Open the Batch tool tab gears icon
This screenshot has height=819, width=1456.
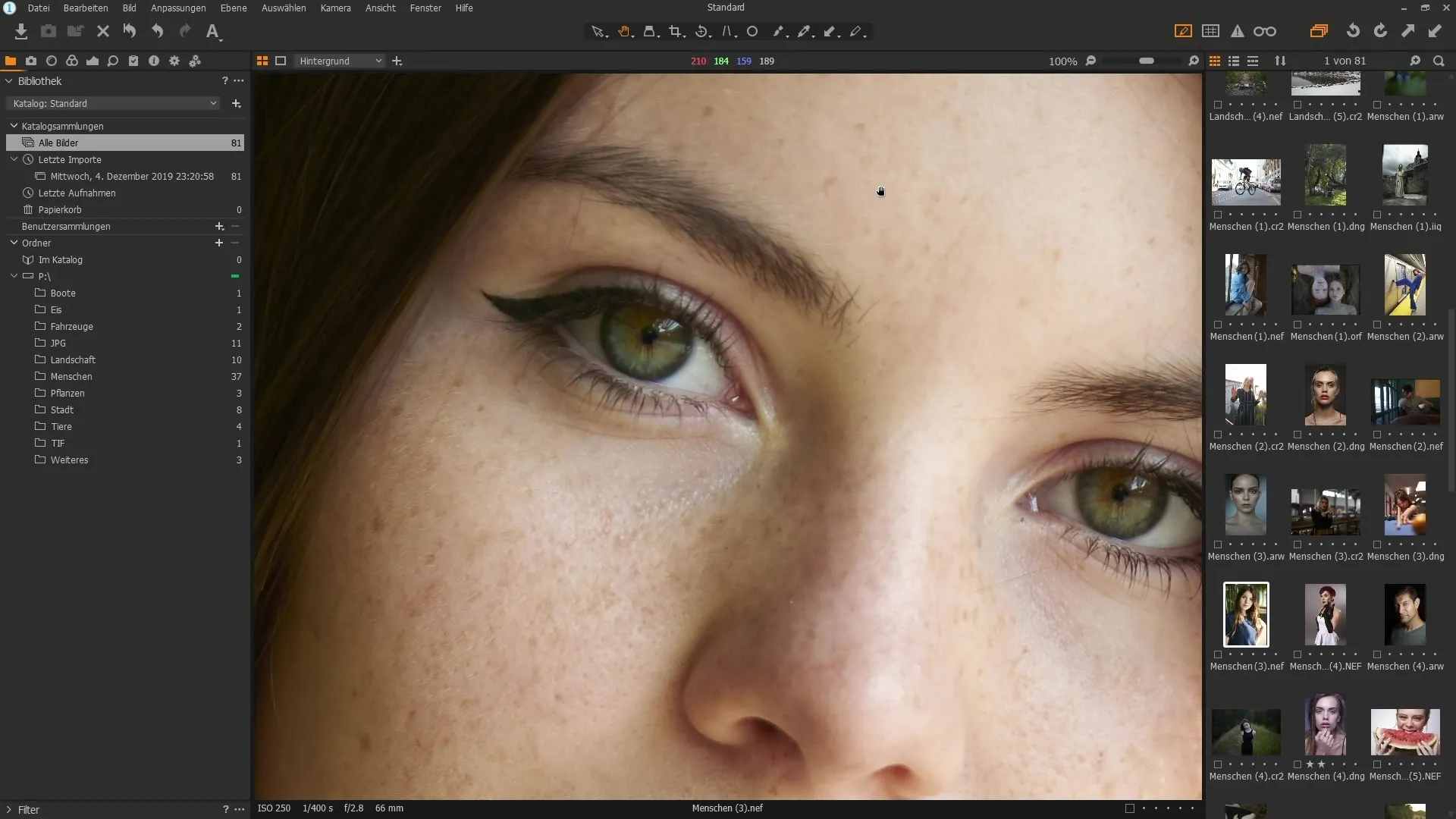click(195, 61)
